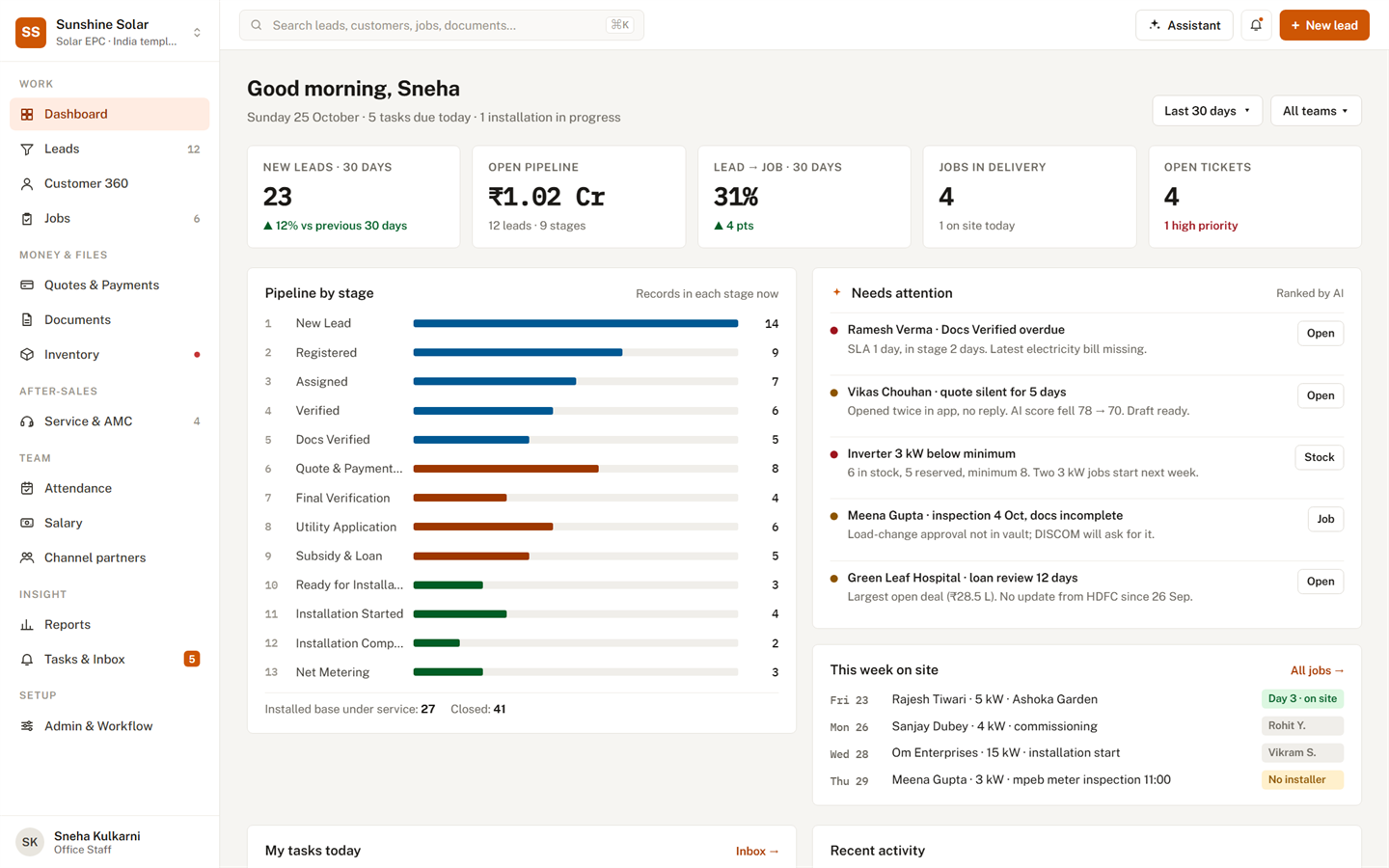The height and width of the screenshot is (868, 1389).
Task: Click the Salary banknote icon
Action: [x=27, y=523]
